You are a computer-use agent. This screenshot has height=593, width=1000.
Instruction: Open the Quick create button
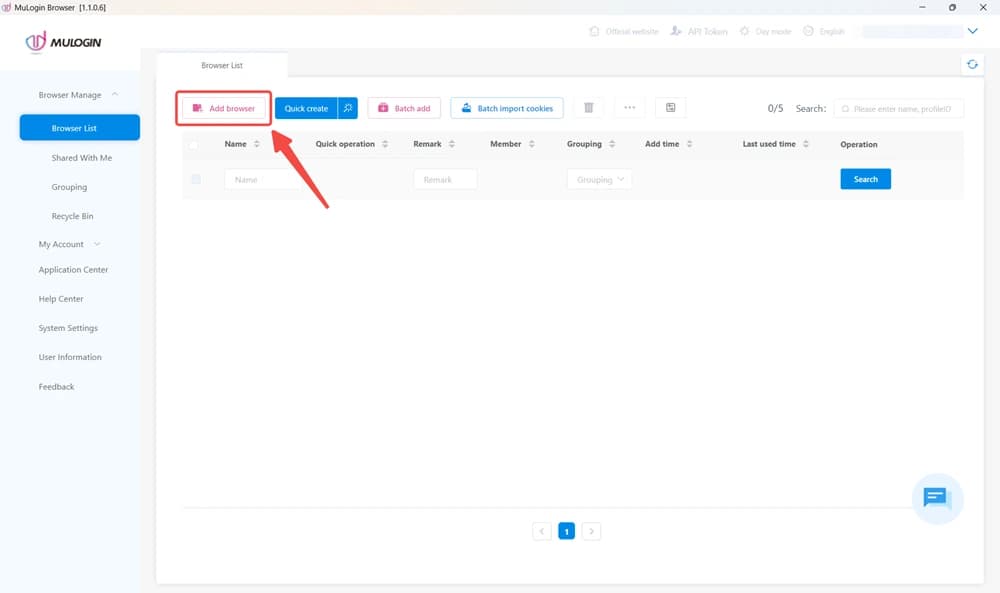(x=305, y=107)
